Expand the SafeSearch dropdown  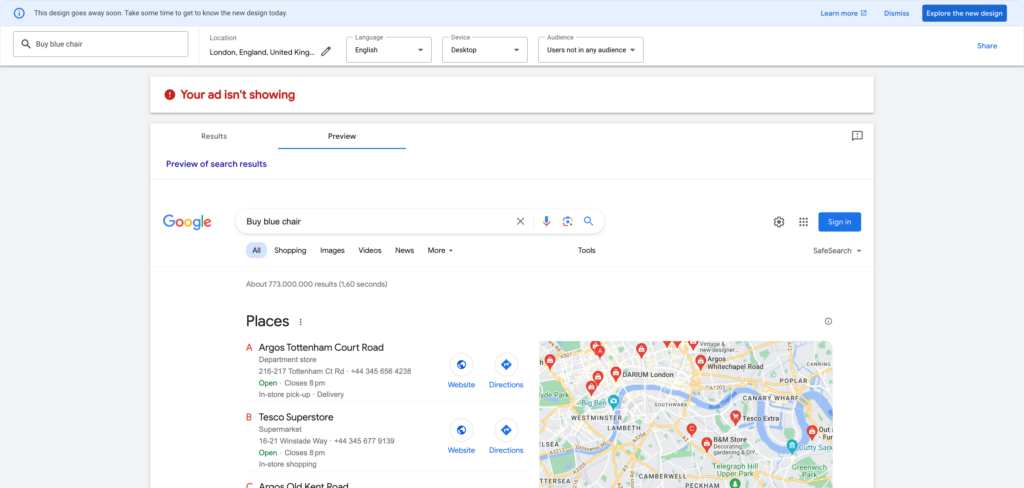tap(837, 251)
